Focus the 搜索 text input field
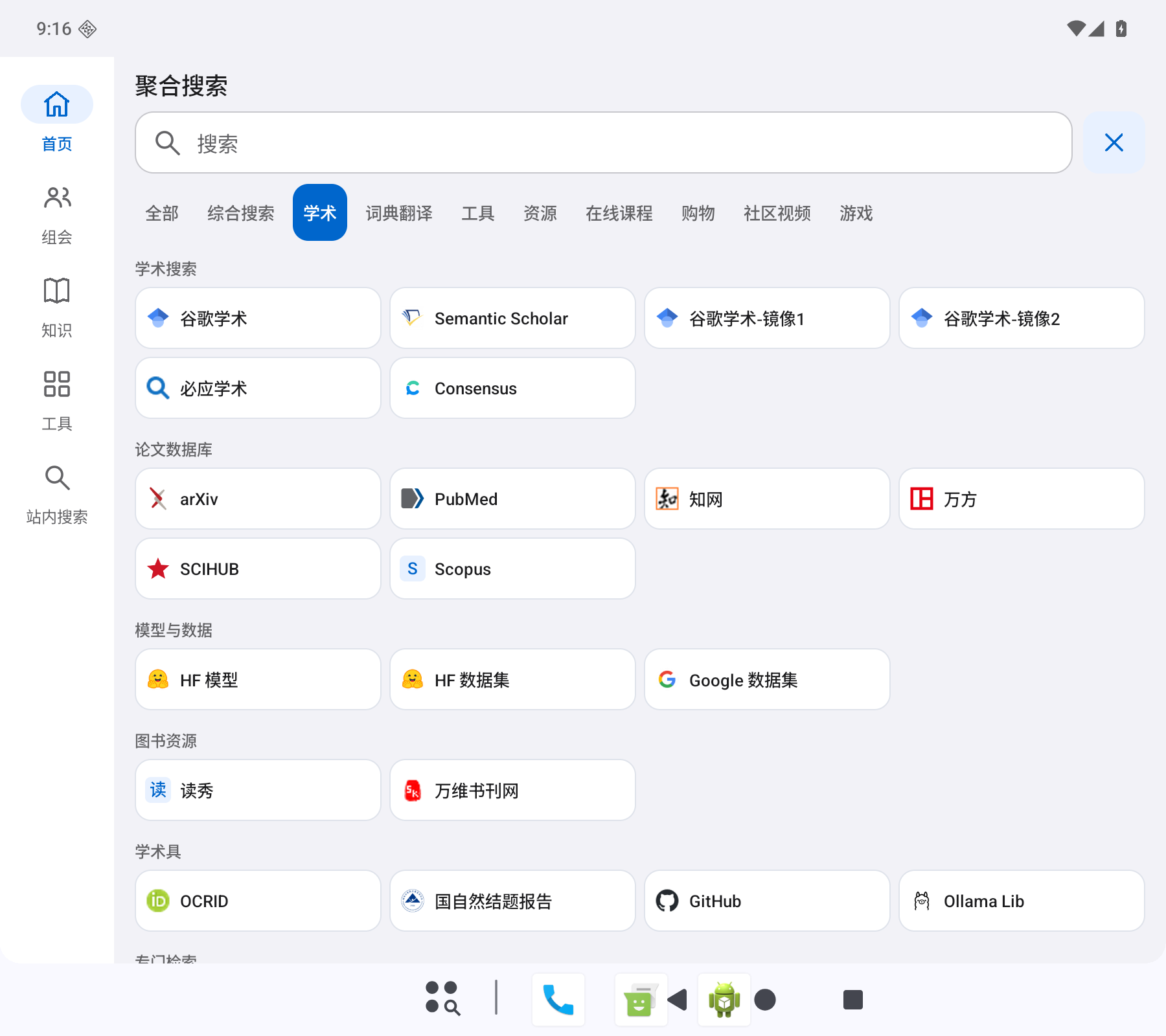 click(603, 142)
